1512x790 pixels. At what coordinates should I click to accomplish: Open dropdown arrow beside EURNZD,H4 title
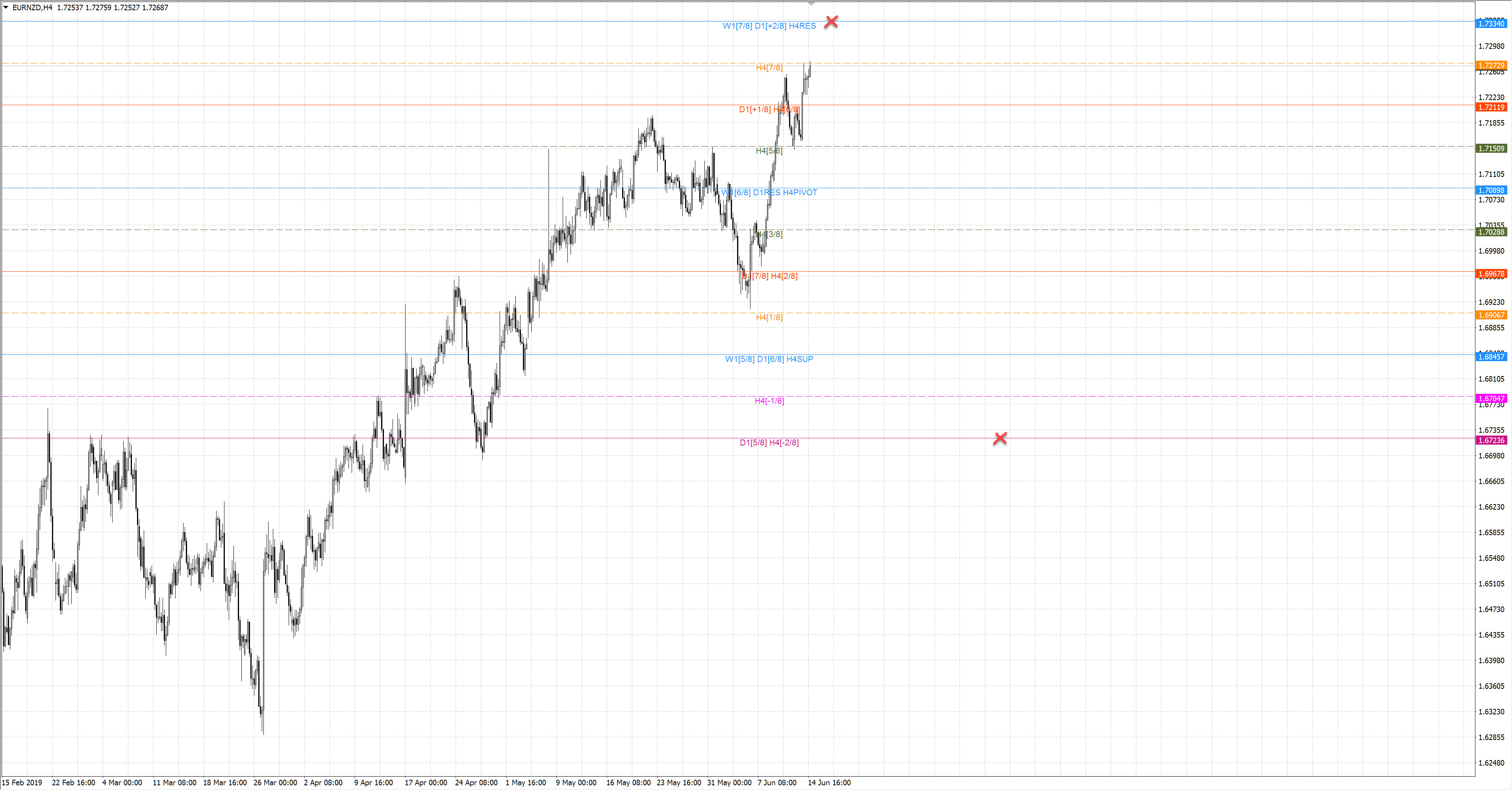[x=6, y=7]
